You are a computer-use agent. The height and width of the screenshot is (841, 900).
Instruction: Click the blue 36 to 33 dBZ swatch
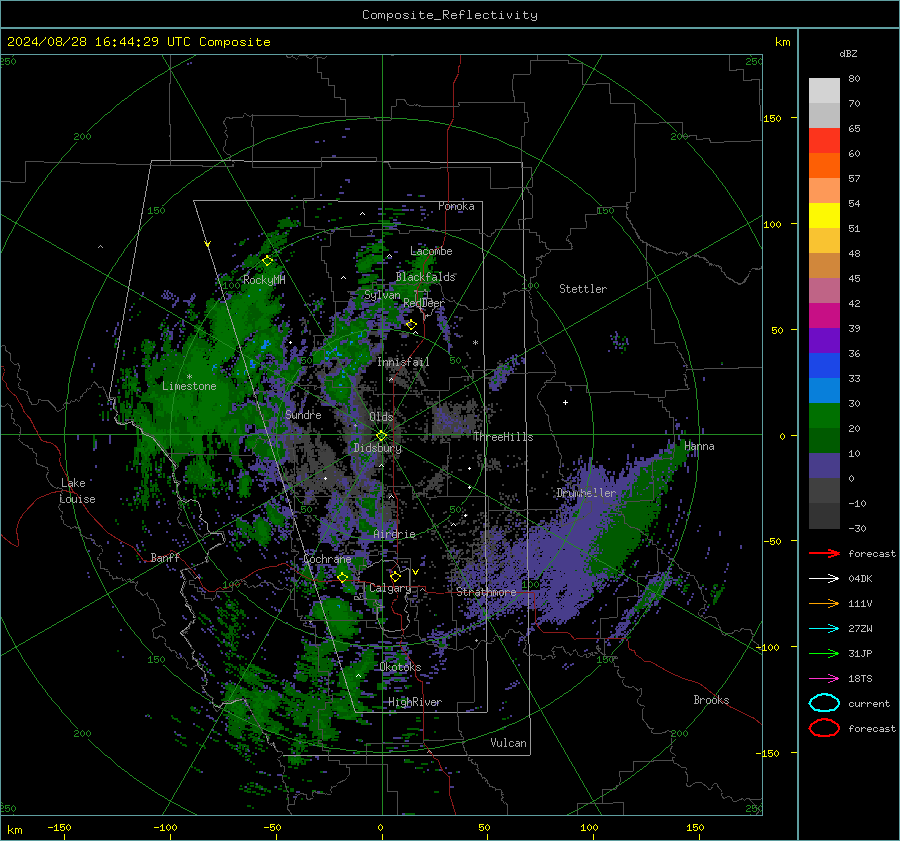coord(824,365)
